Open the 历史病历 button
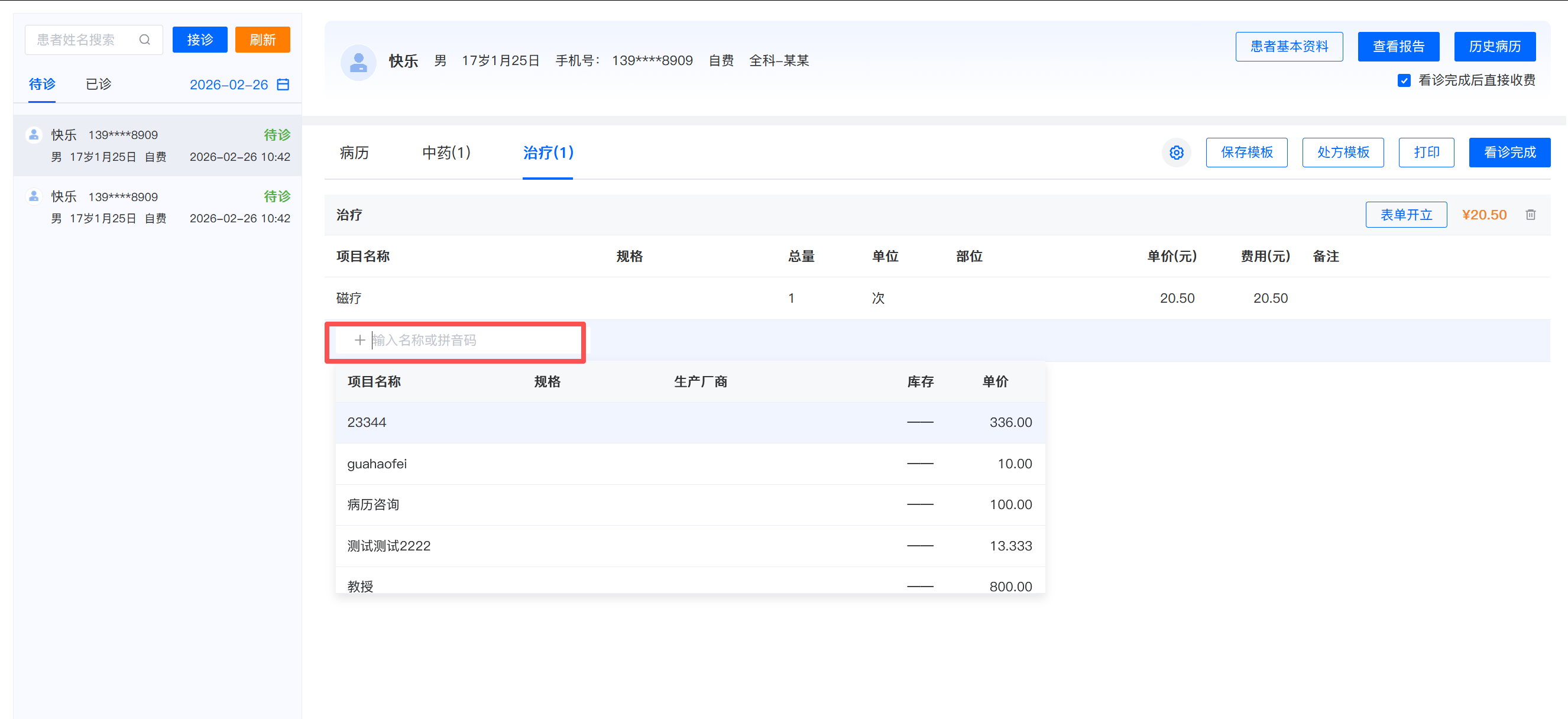 click(x=1494, y=47)
